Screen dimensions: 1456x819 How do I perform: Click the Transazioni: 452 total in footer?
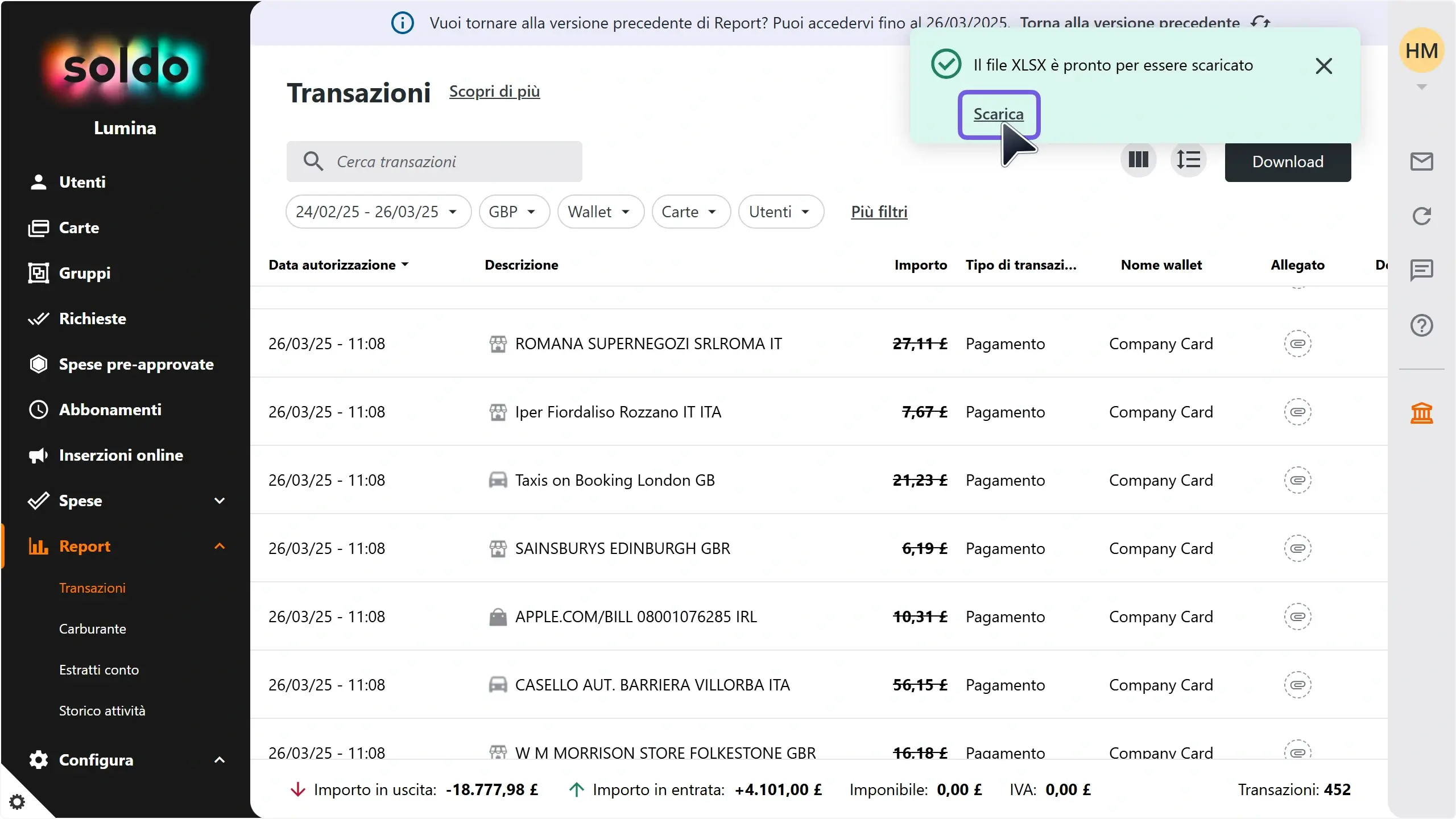[1294, 789]
